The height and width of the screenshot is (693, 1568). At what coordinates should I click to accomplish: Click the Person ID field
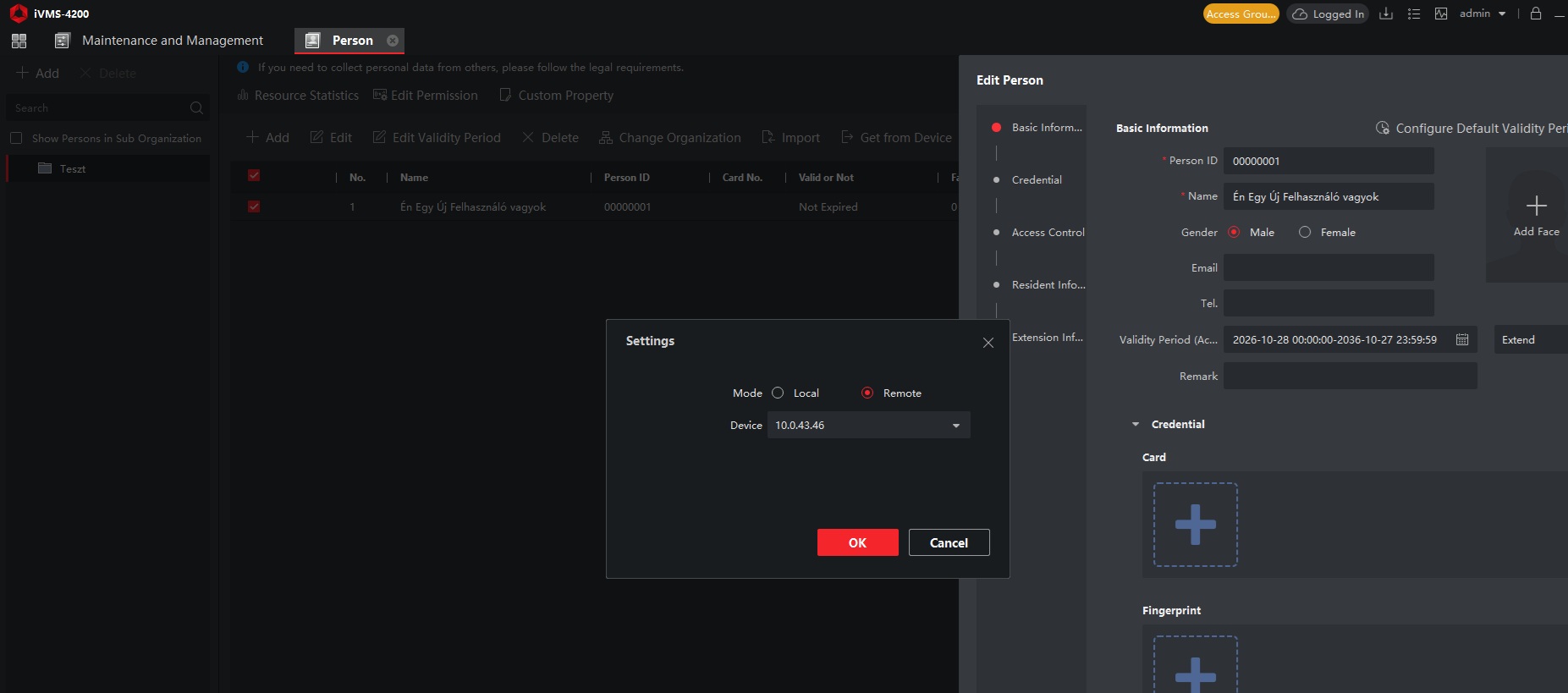(1329, 161)
